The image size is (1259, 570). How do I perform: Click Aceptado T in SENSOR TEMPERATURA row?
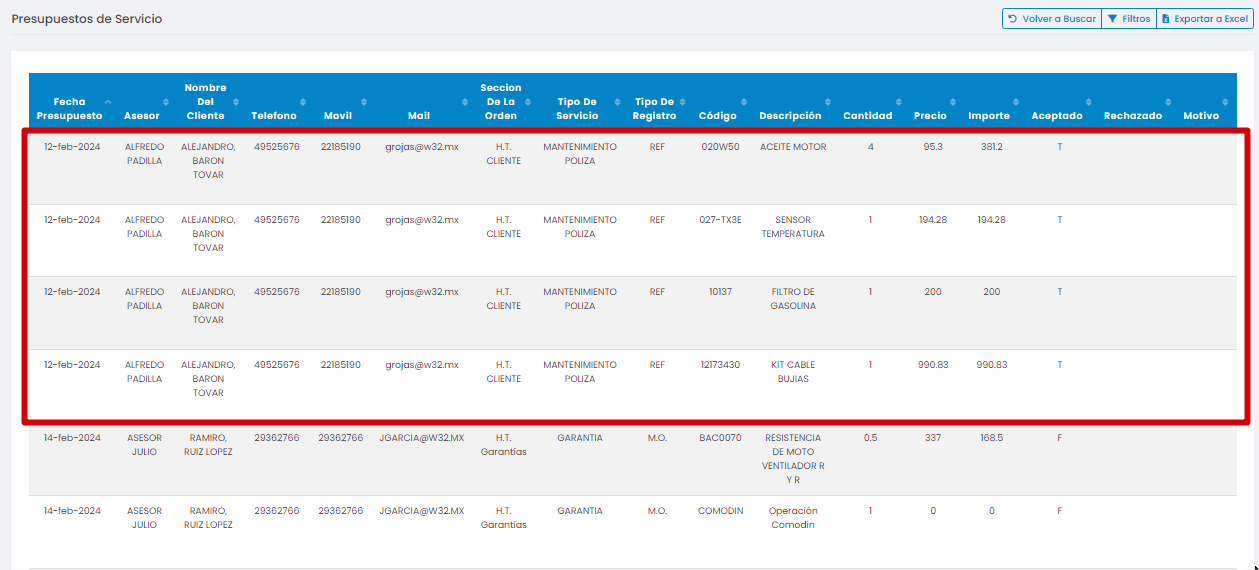click(x=1060, y=220)
